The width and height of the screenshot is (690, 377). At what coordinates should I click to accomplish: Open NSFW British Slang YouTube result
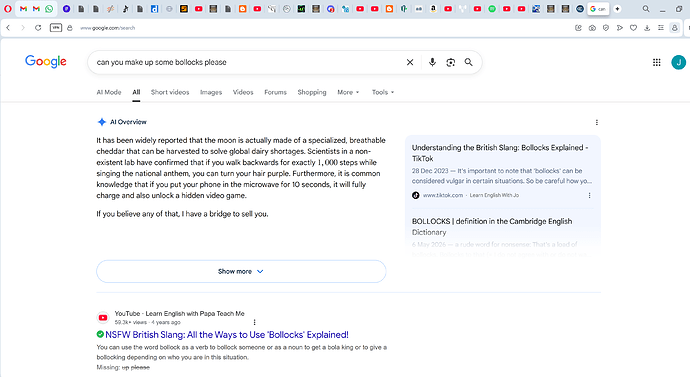coord(227,335)
